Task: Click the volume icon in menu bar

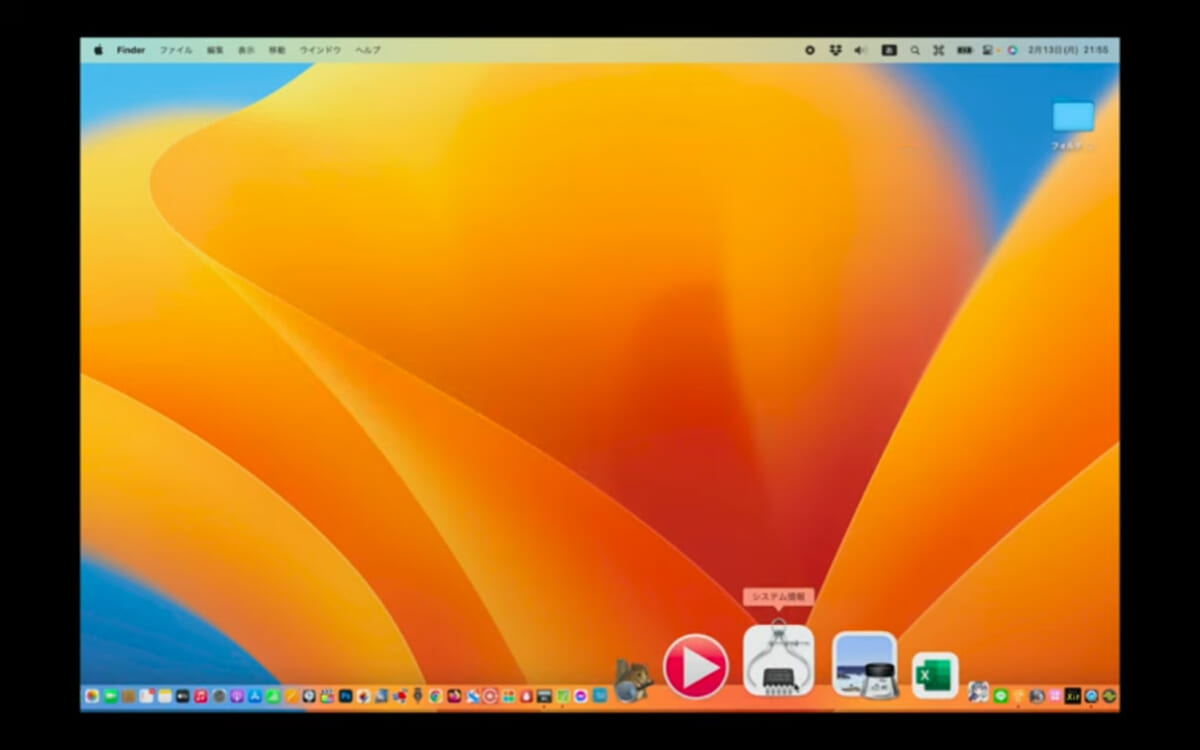Action: [x=859, y=50]
